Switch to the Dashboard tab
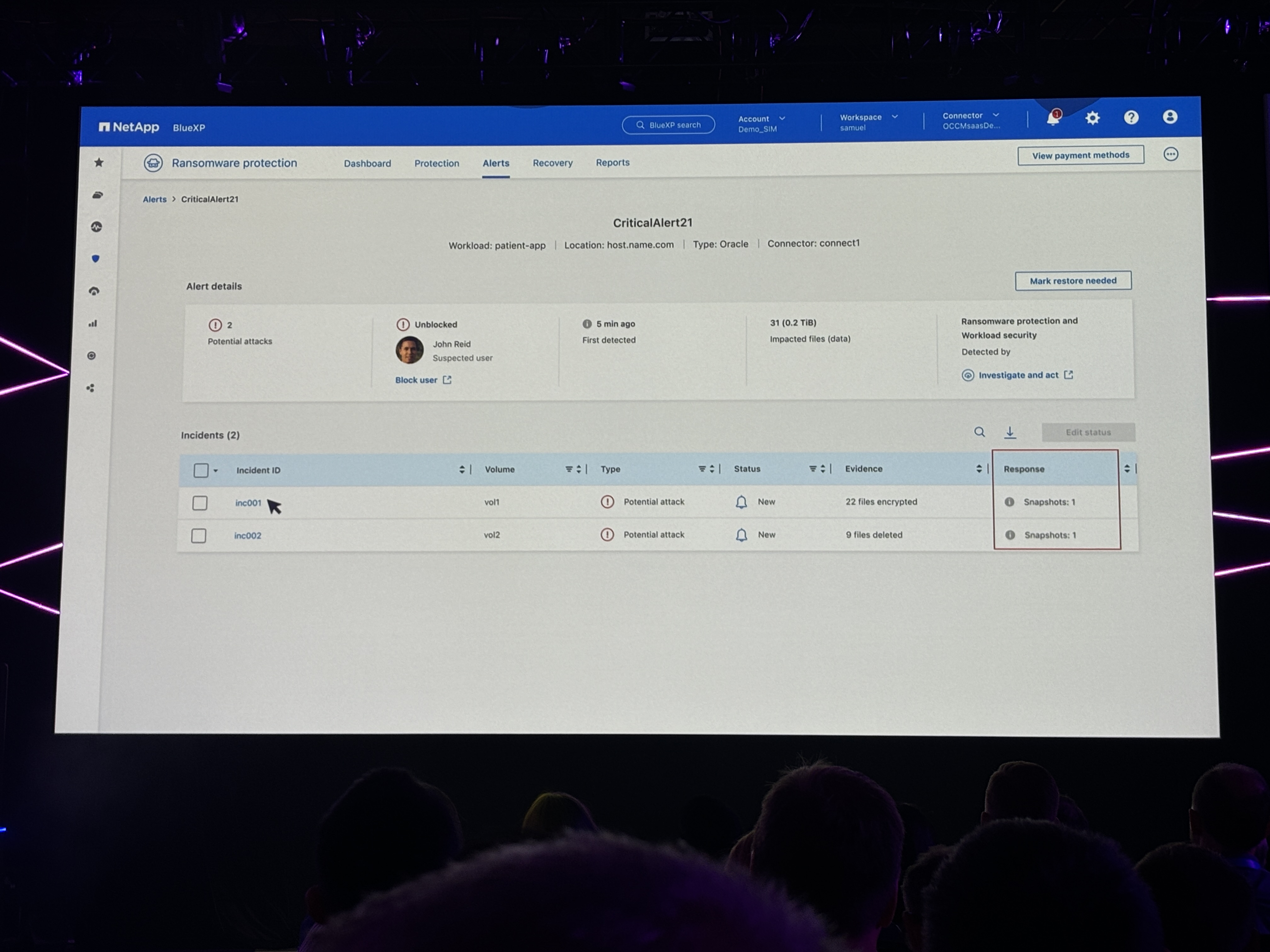The image size is (1270, 952). [368, 163]
